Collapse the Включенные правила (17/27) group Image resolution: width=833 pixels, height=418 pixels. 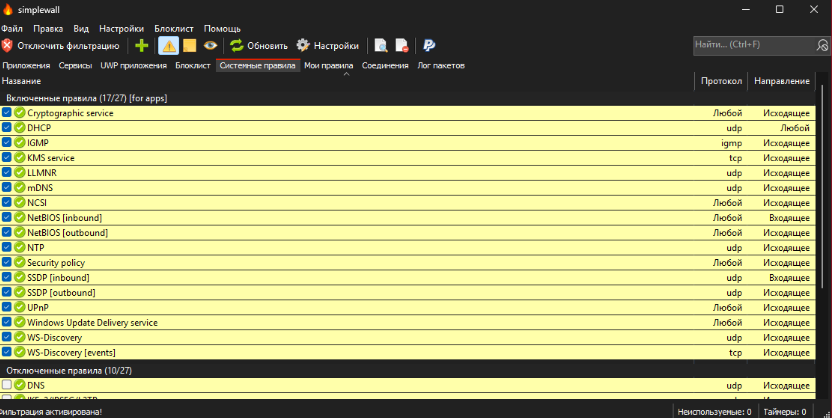(x=87, y=98)
